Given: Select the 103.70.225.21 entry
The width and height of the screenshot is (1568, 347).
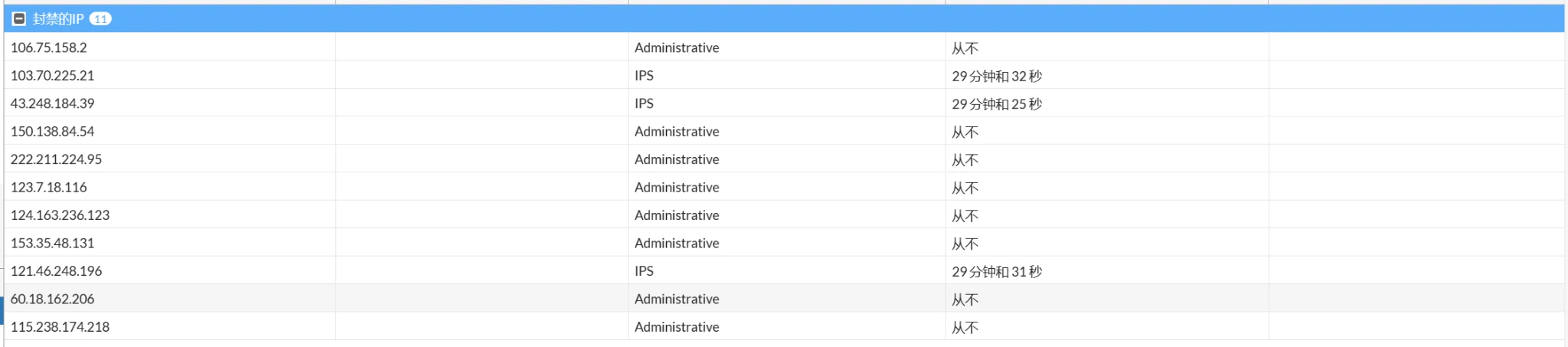Looking at the screenshot, I should [x=53, y=76].
